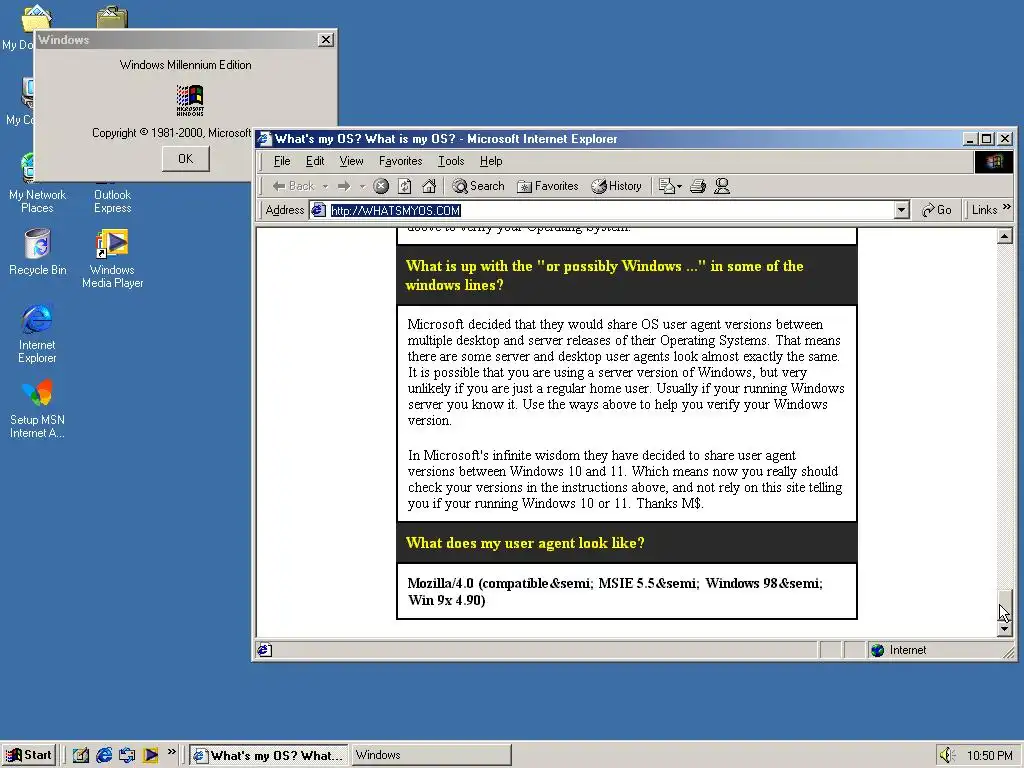
Task: Open the Forward history dropdown arrow
Action: click(x=362, y=186)
